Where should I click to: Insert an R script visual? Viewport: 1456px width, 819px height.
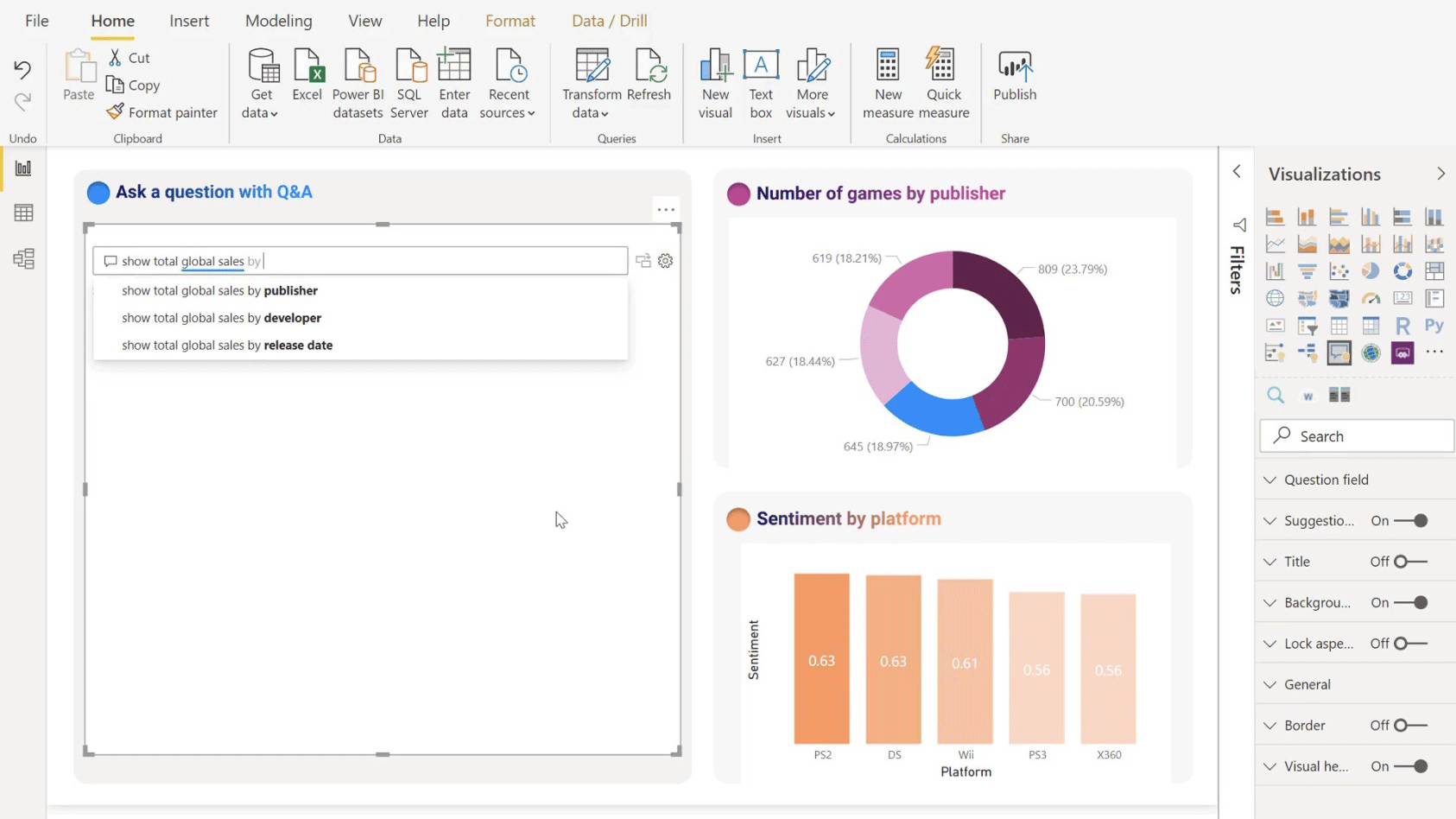click(x=1402, y=326)
